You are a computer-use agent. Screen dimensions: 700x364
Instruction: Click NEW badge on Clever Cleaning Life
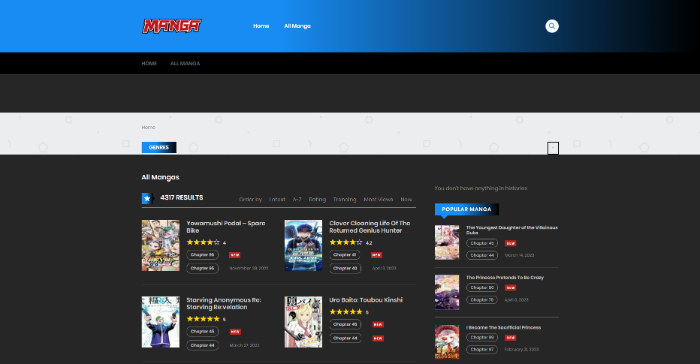[x=376, y=255]
